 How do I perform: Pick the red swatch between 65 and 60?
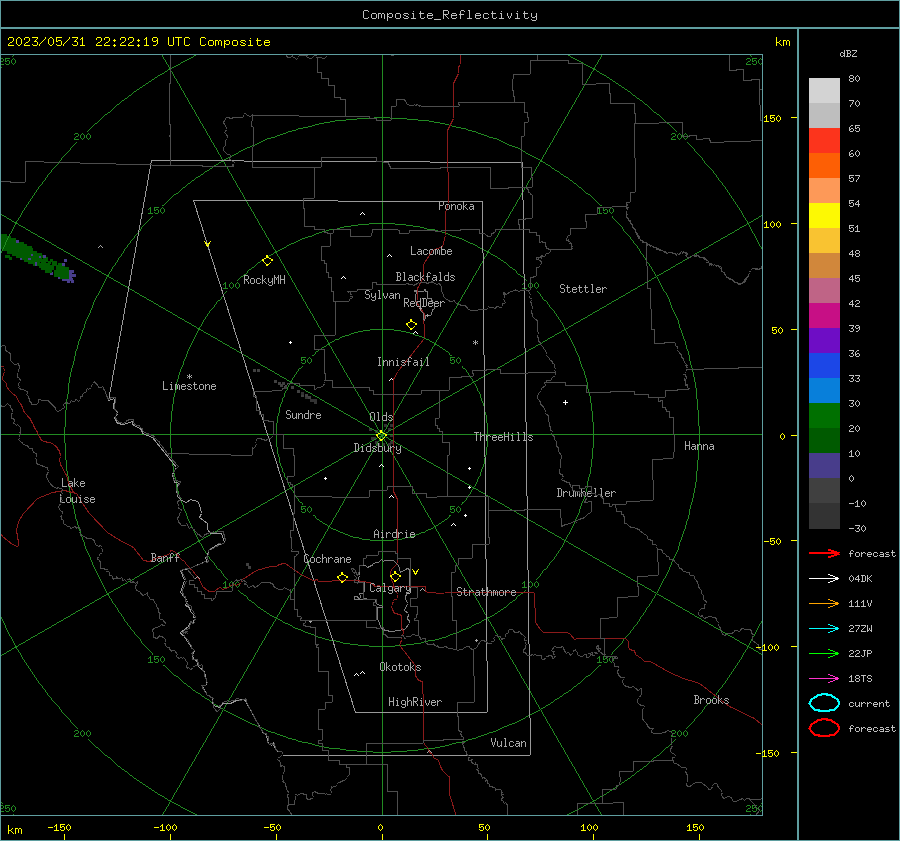point(824,141)
